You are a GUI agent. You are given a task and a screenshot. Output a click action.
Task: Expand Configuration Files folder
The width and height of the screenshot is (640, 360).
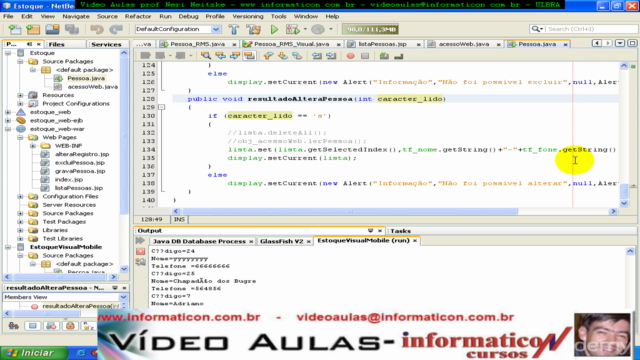coord(20,196)
